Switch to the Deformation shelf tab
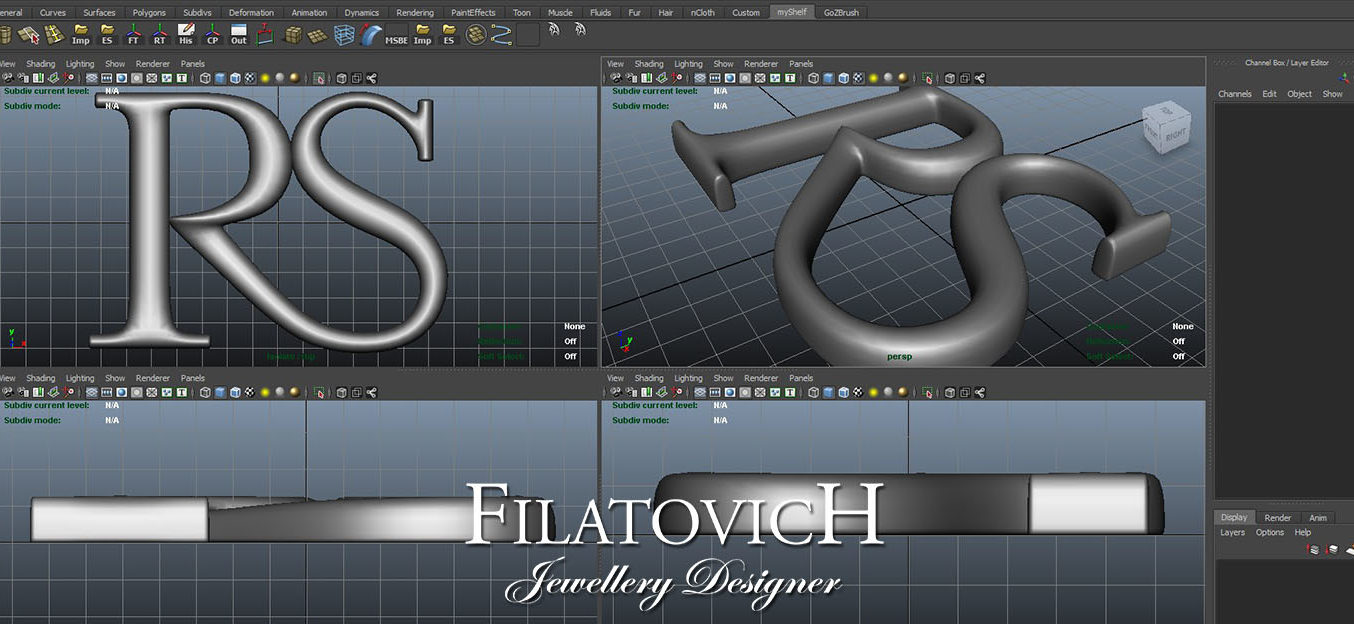1354x624 pixels. click(251, 13)
